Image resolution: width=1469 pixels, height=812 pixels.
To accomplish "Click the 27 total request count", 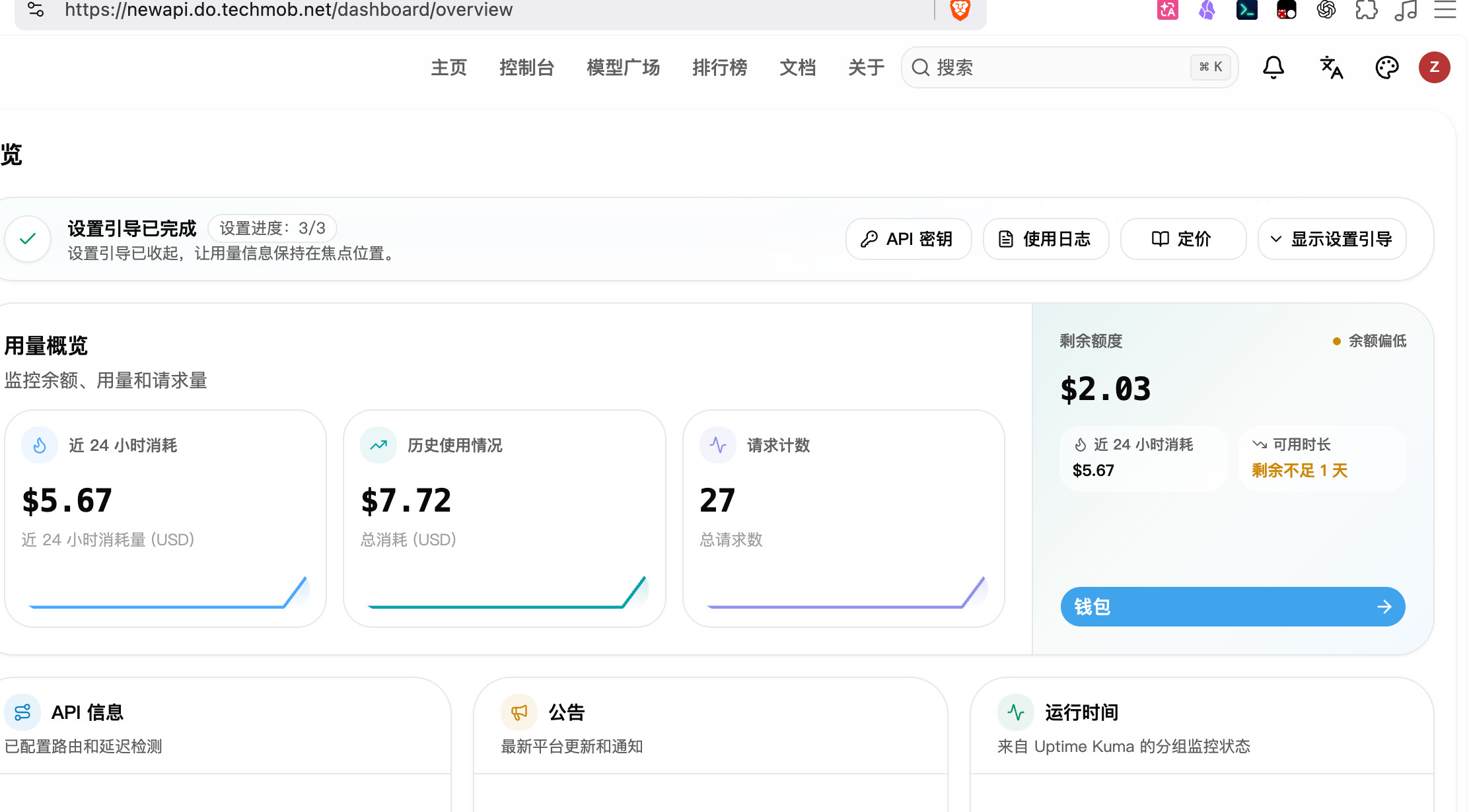I will (x=718, y=500).
